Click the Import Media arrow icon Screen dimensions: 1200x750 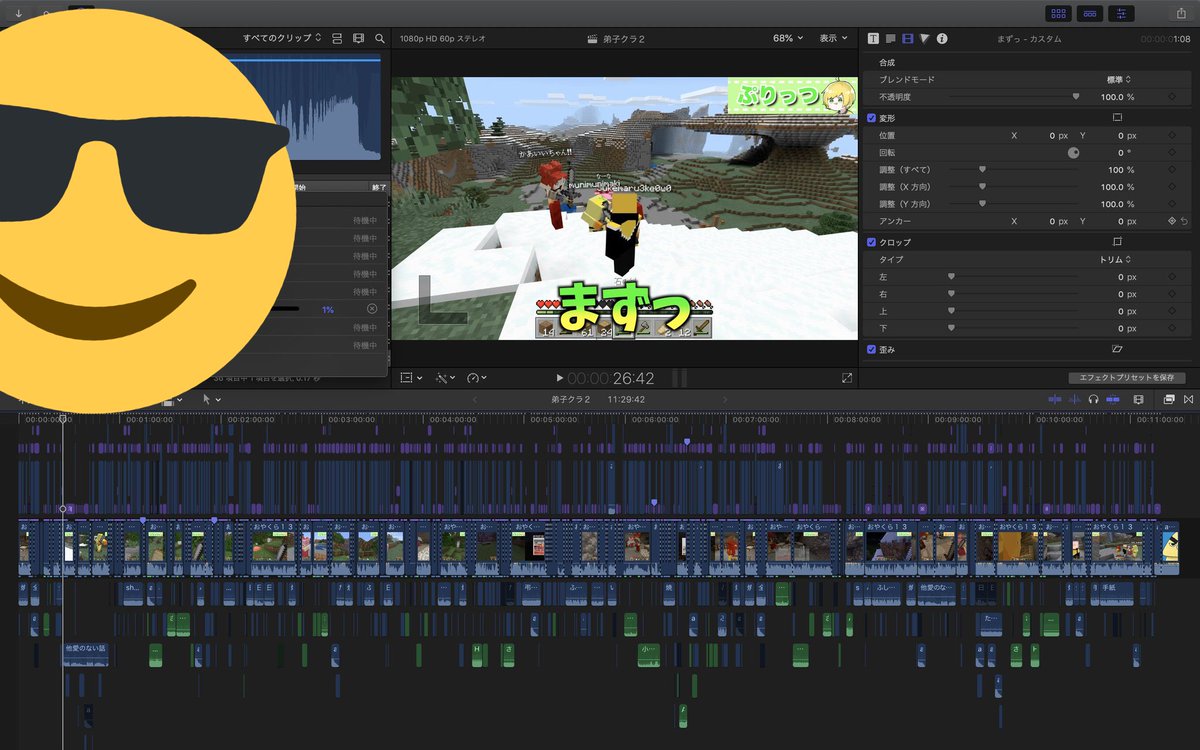(x=18, y=13)
